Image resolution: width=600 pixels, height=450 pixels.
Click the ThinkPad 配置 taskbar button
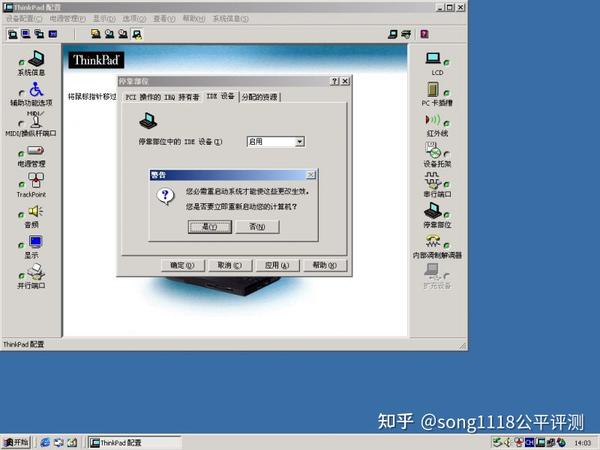pyautogui.click(x=134, y=442)
